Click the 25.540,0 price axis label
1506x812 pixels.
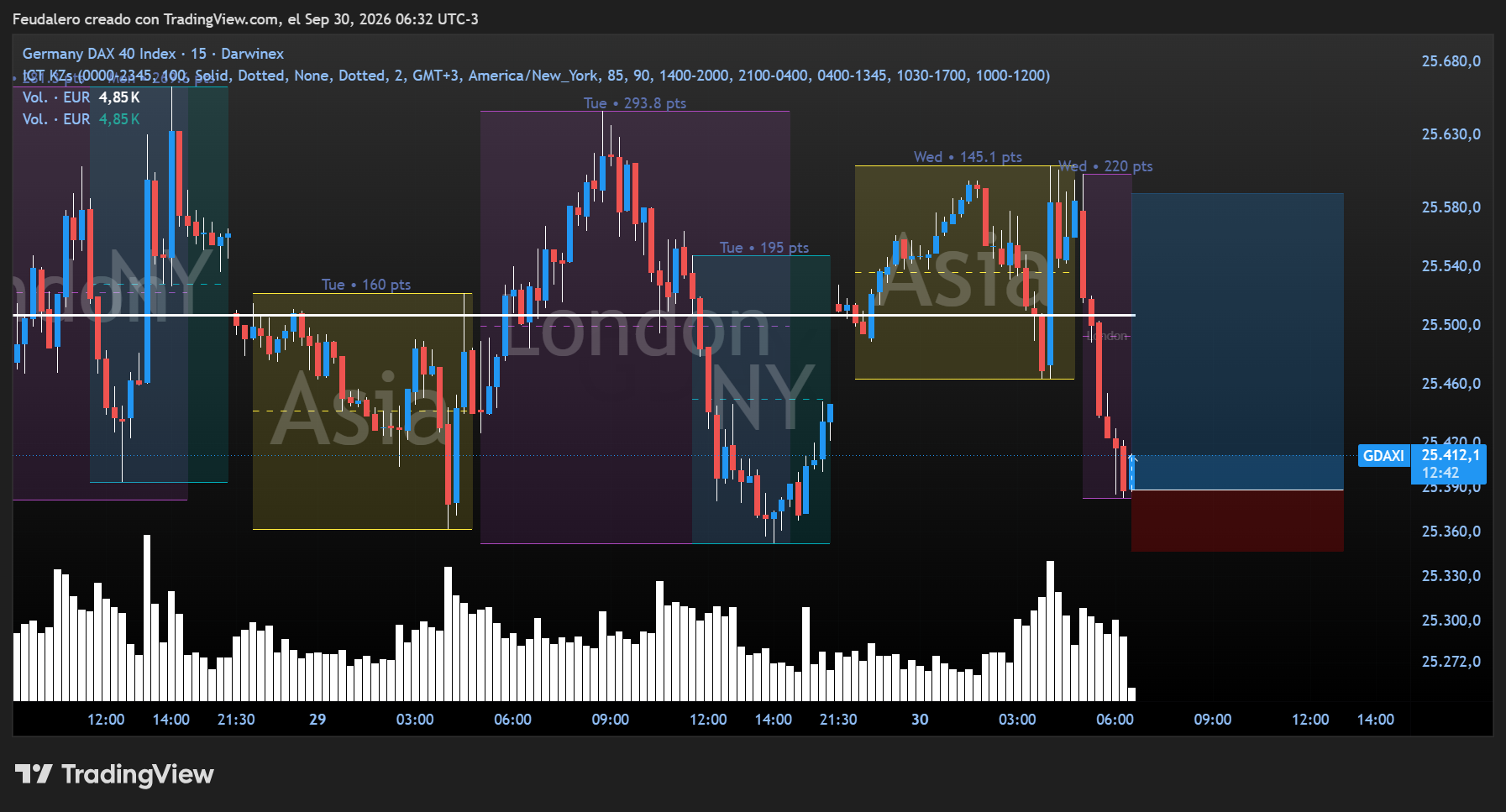[1451, 266]
